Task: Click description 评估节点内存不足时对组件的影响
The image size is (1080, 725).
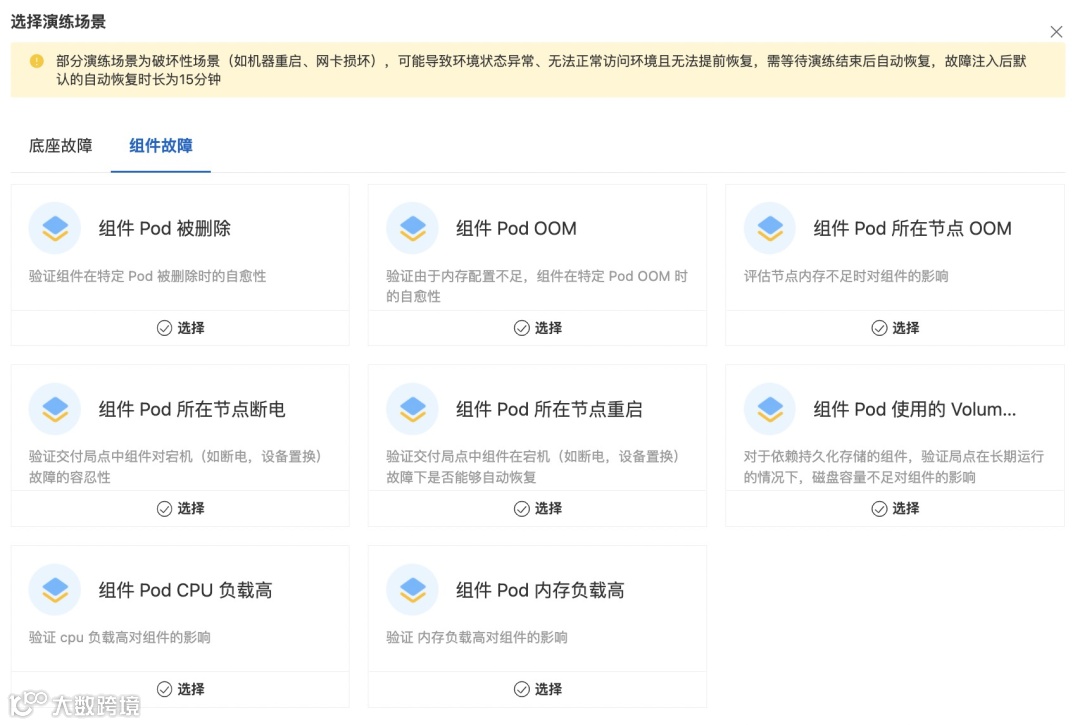Action: pos(846,276)
